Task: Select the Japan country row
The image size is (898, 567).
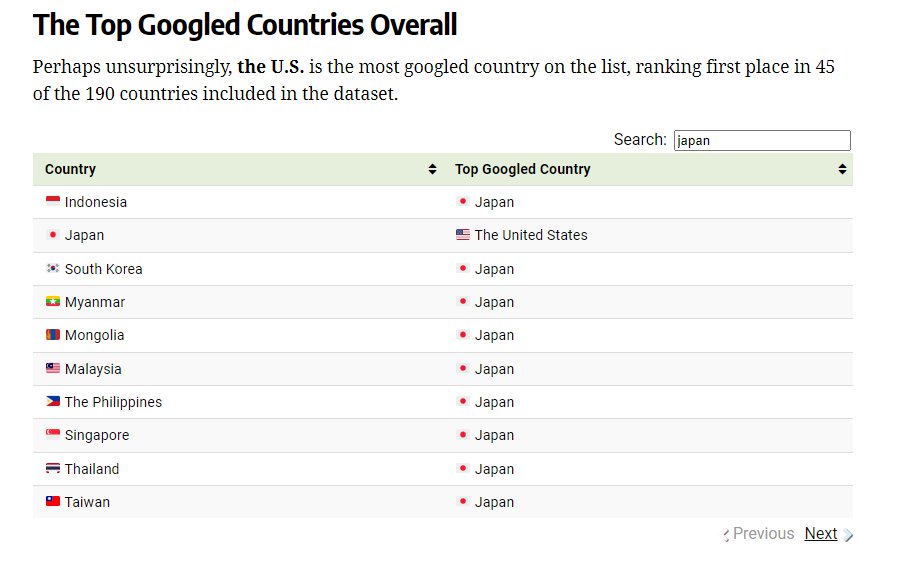Action: click(443, 235)
